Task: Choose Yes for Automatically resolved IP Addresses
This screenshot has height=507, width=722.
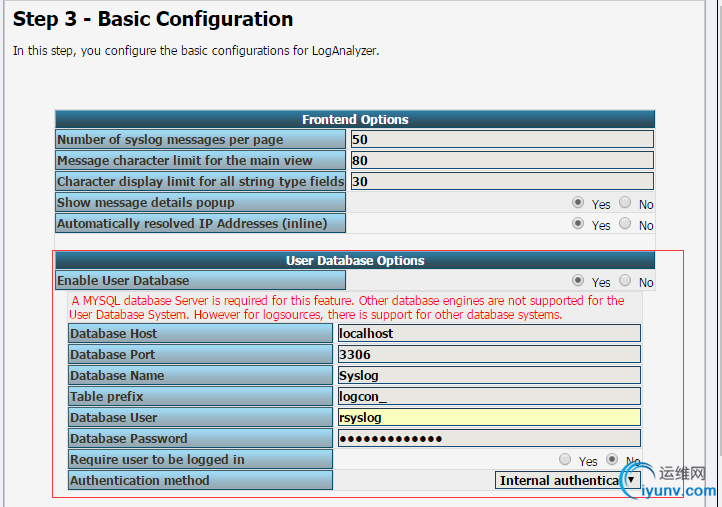Action: point(577,224)
